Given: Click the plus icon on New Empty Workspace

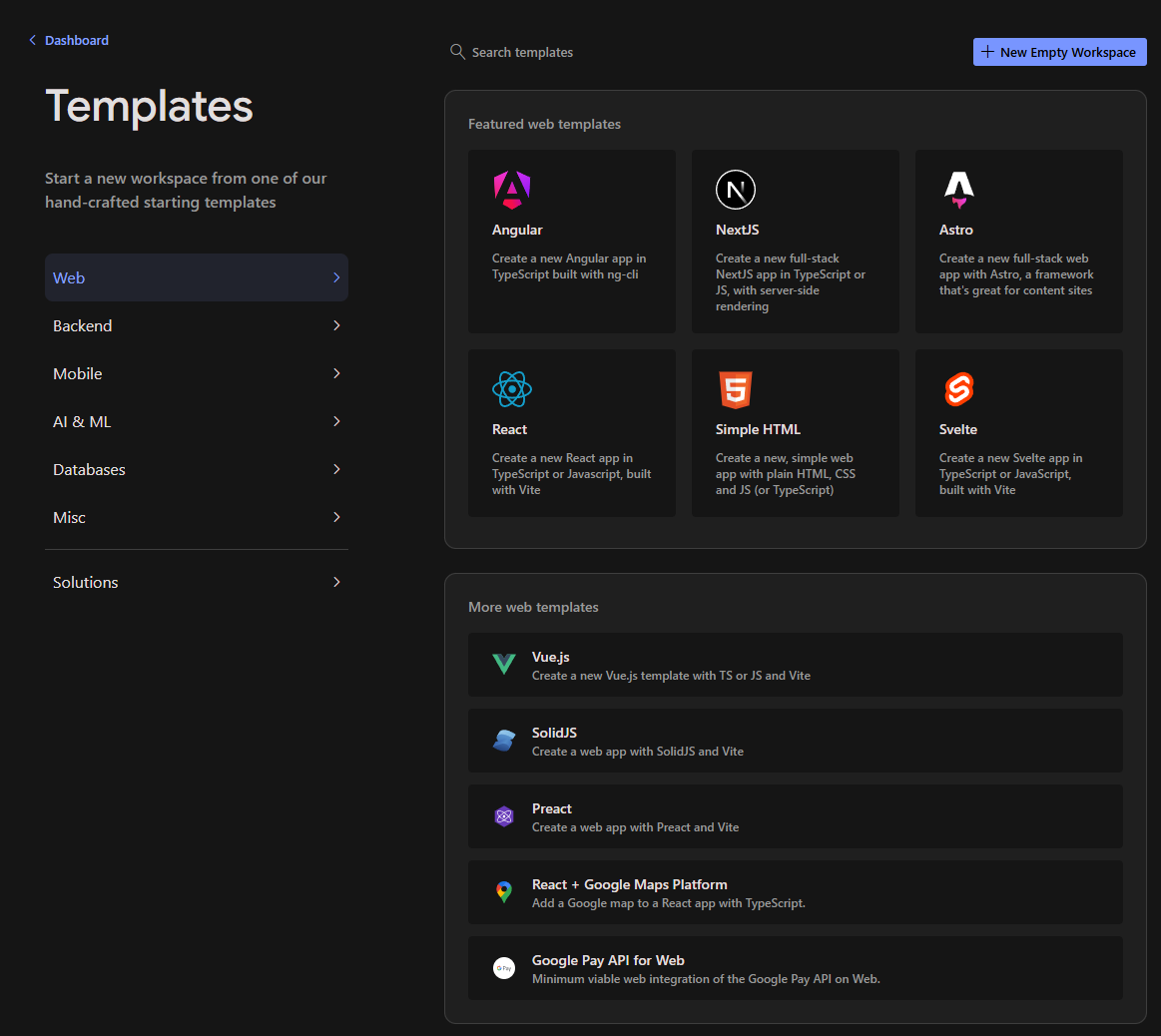Looking at the screenshot, I should tap(987, 52).
